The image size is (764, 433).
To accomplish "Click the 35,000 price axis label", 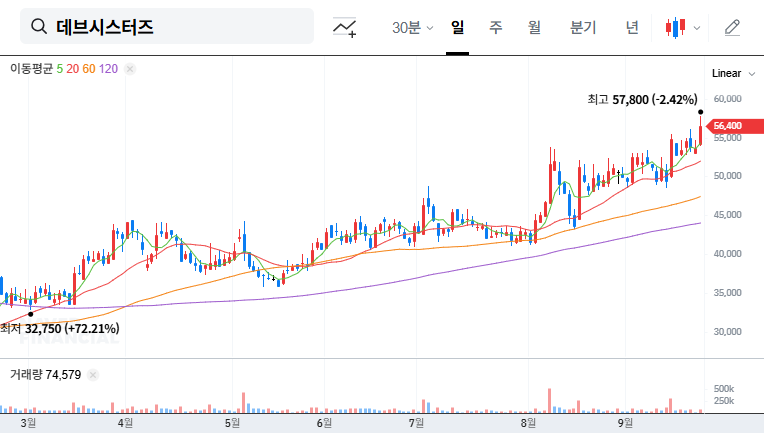I will pos(727,293).
